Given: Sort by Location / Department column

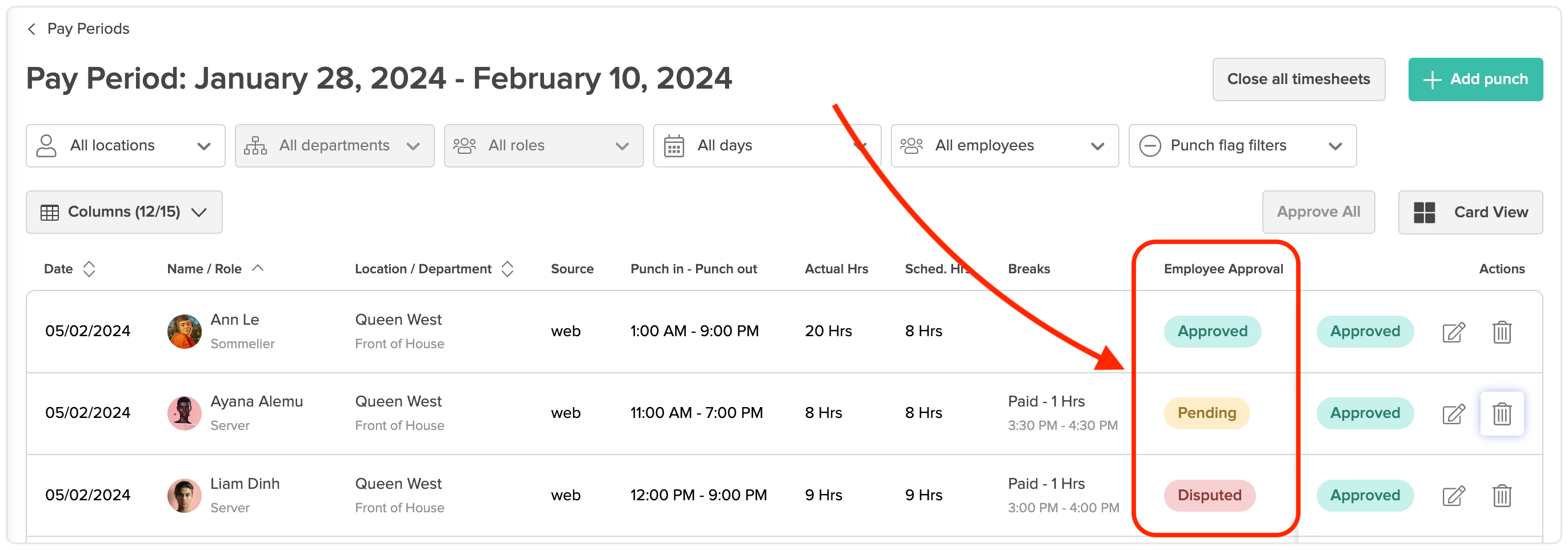Looking at the screenshot, I should tap(507, 269).
